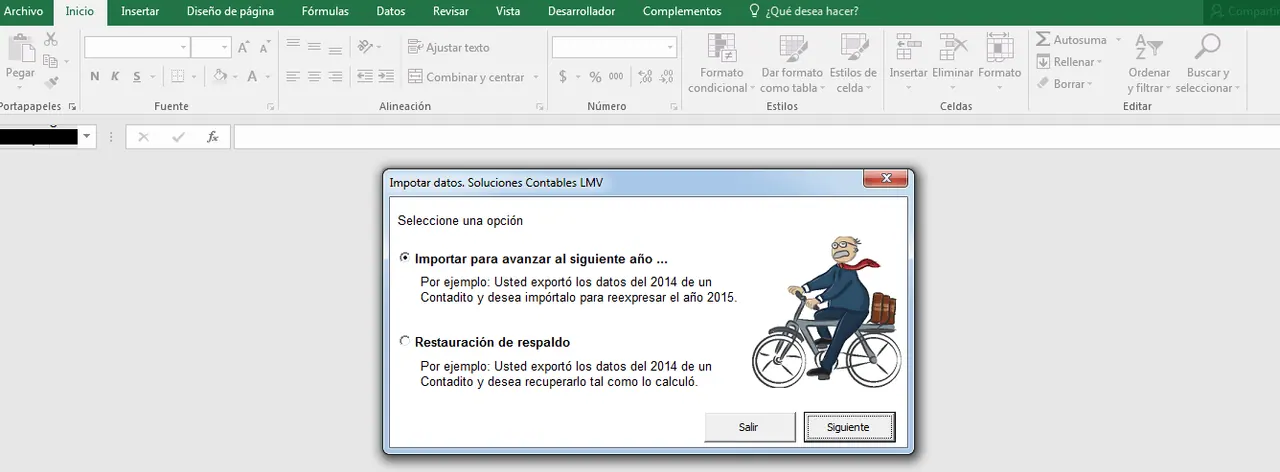The width and height of the screenshot is (1280, 472).
Task: Switch to the Insertar ribbon tab
Action: pyautogui.click(x=140, y=12)
